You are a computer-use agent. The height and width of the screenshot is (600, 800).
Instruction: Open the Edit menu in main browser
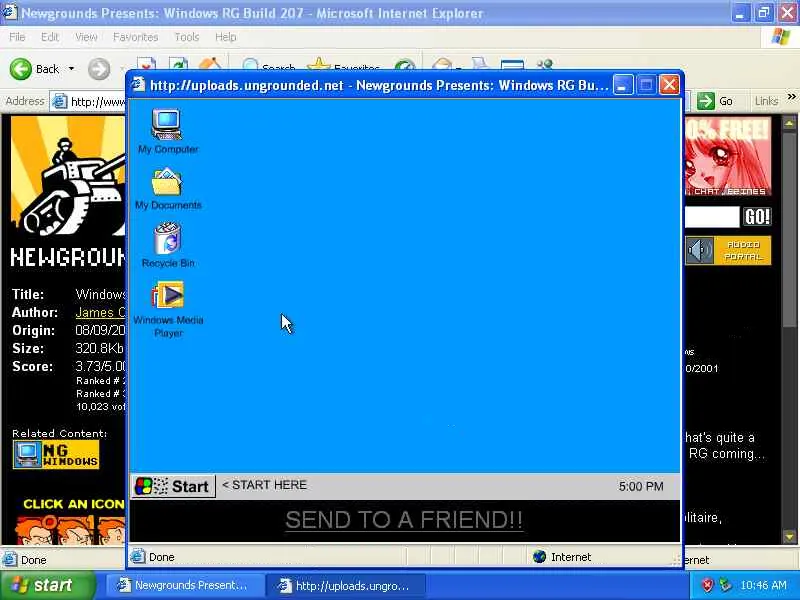click(x=49, y=37)
